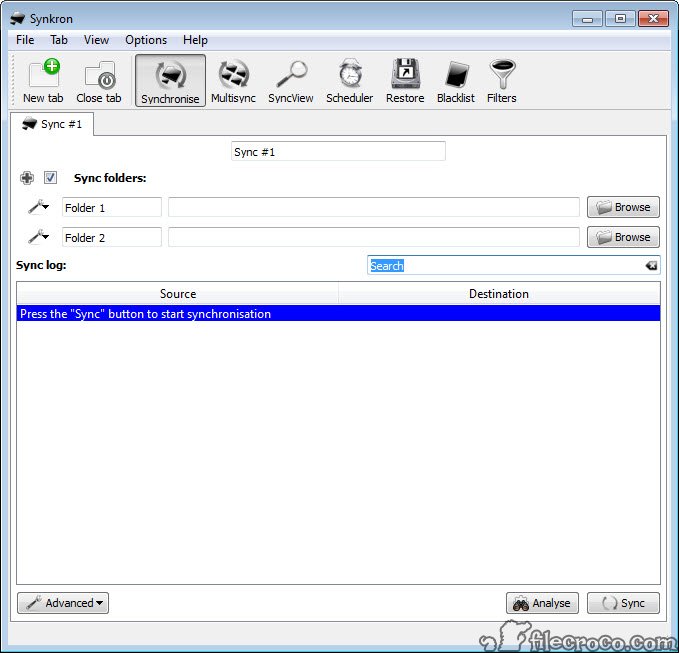Open the Tab menu
This screenshot has height=653, width=679.
pos(59,40)
